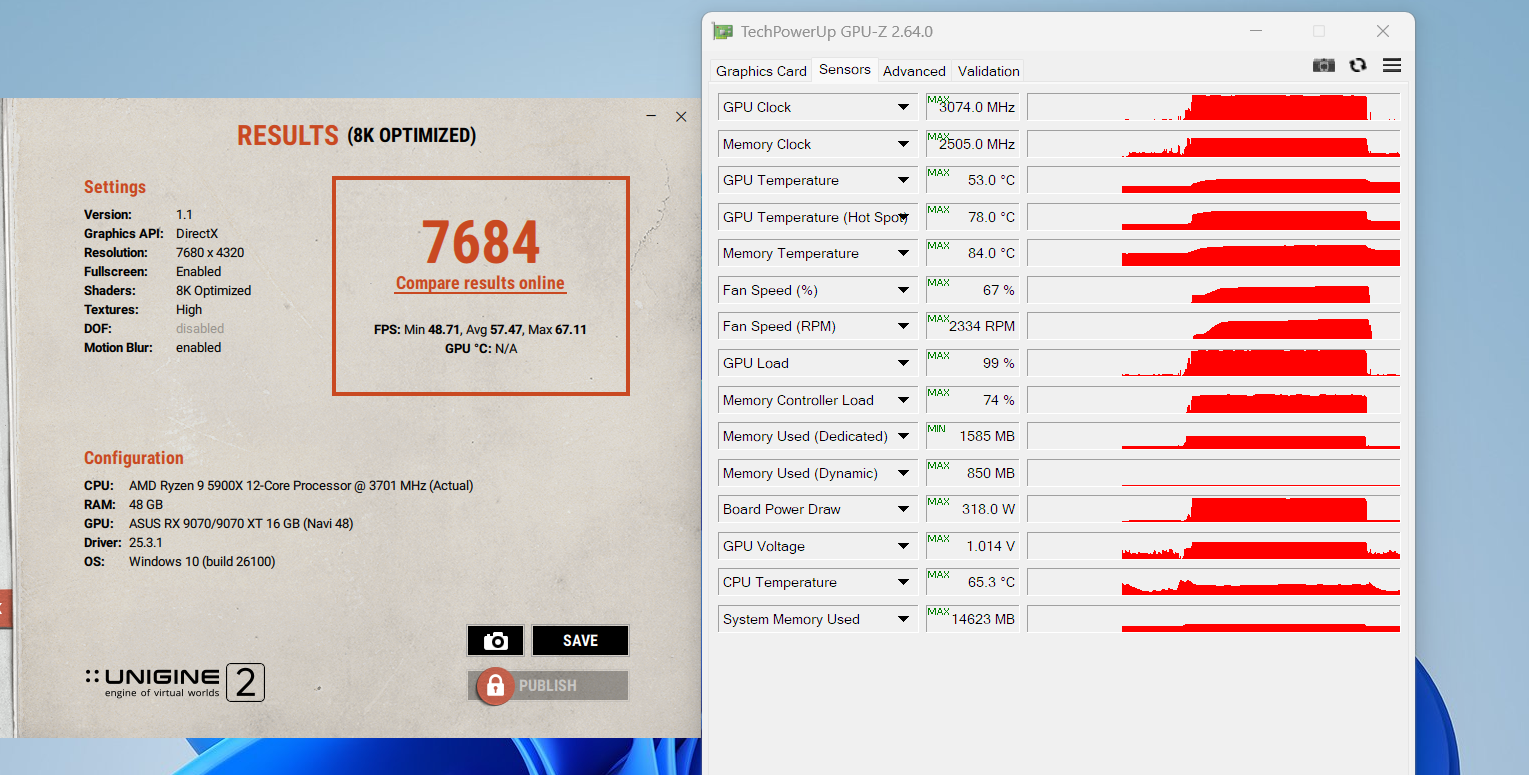Open the System Memory Used dropdown
This screenshot has width=1529, height=775.
(903, 619)
